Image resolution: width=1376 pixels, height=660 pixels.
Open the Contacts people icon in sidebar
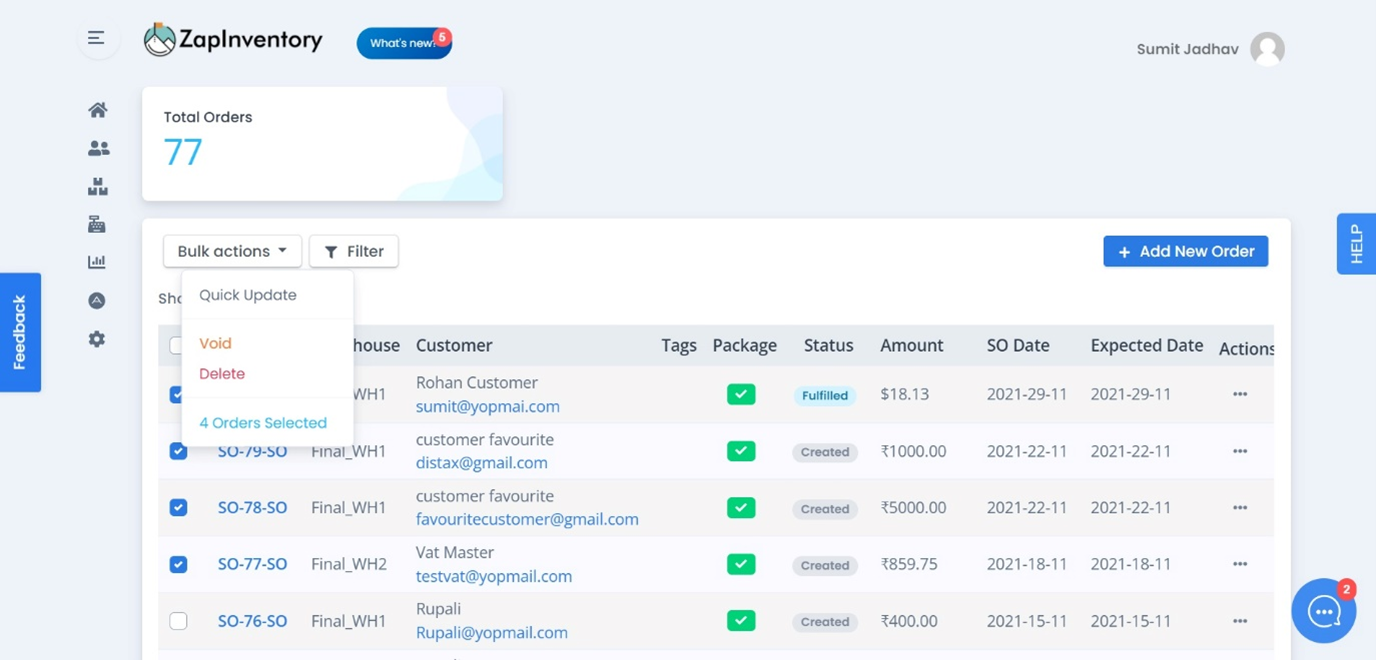[x=98, y=148]
